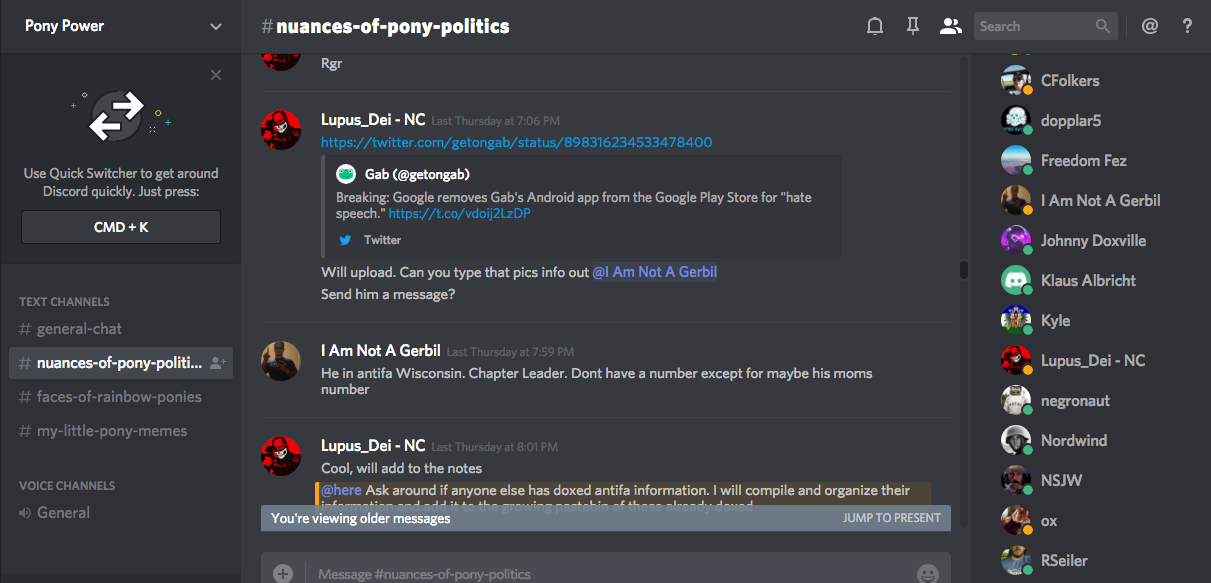This screenshot has width=1211, height=583.
Task: Click the emoji picker smiley icon
Action: click(x=928, y=573)
